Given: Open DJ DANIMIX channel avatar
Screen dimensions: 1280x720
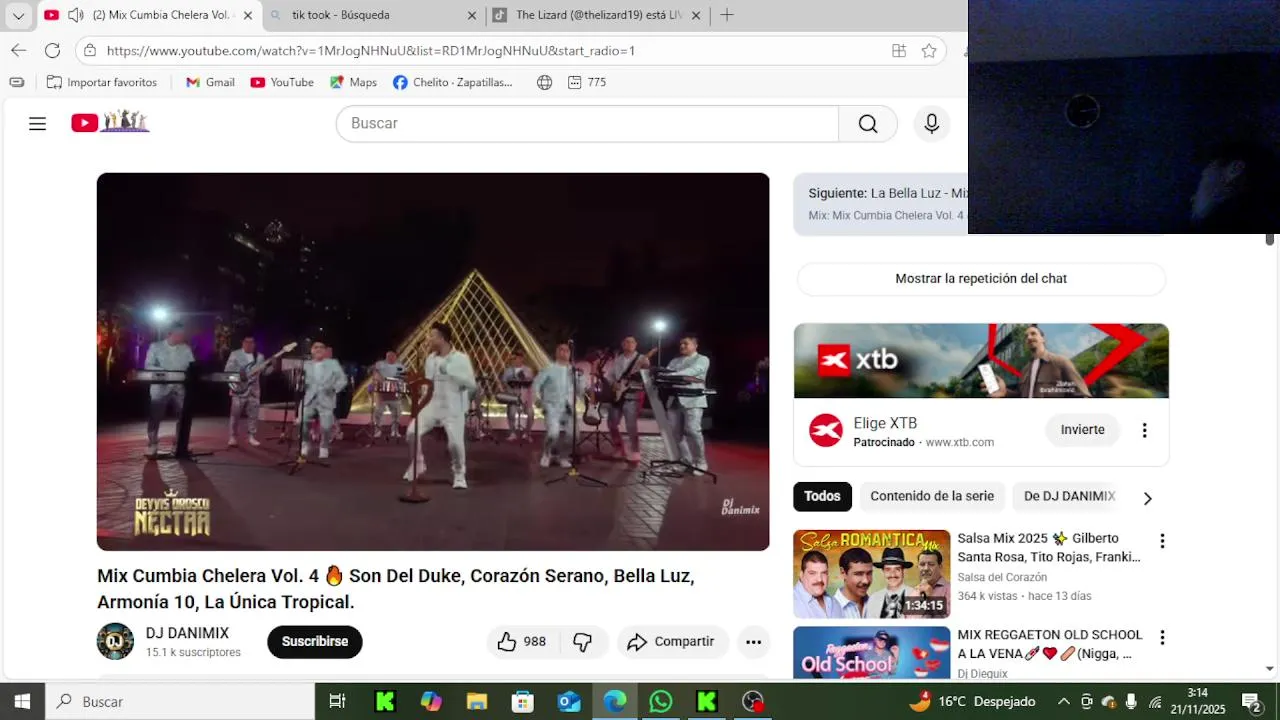Looking at the screenshot, I should tap(115, 641).
